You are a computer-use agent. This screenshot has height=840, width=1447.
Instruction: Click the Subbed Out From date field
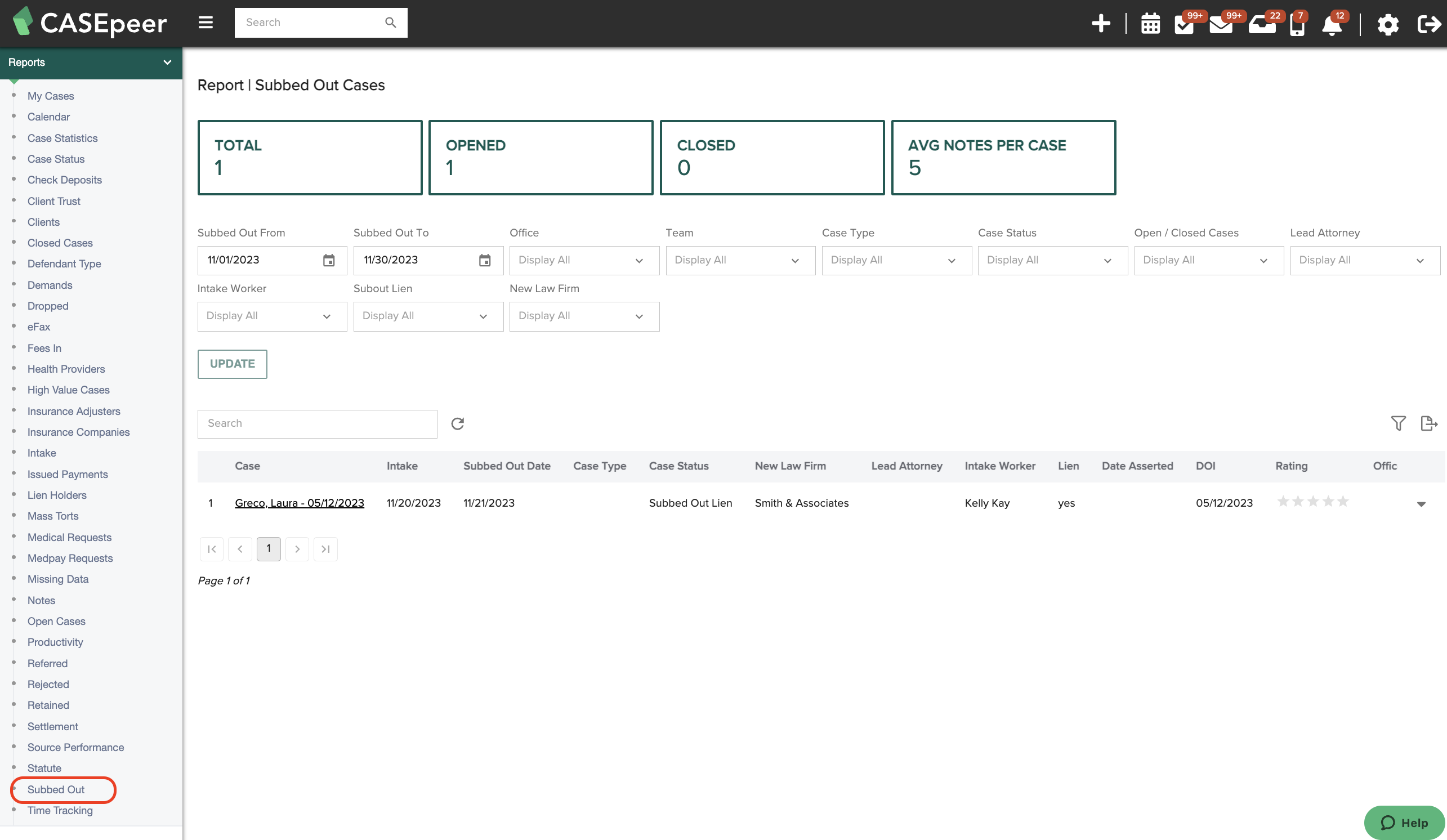[x=272, y=260]
